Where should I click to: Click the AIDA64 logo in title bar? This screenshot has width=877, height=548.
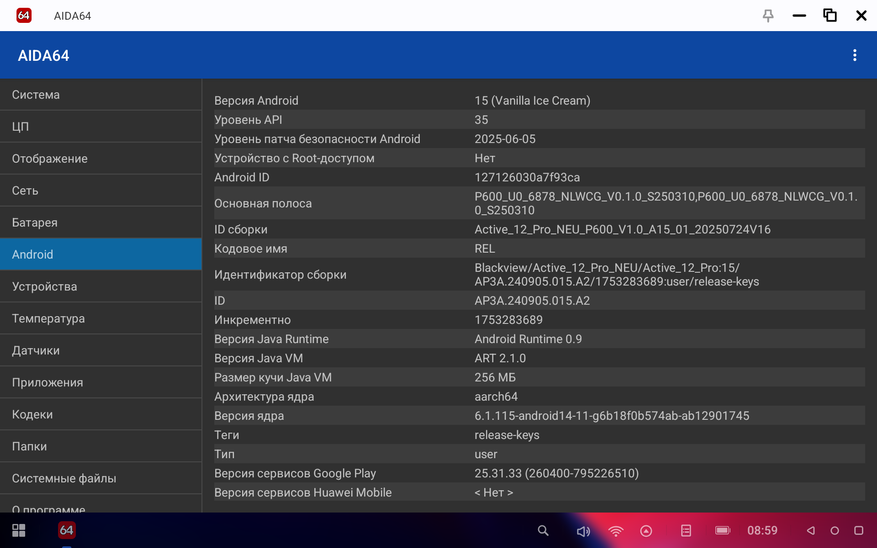point(24,16)
